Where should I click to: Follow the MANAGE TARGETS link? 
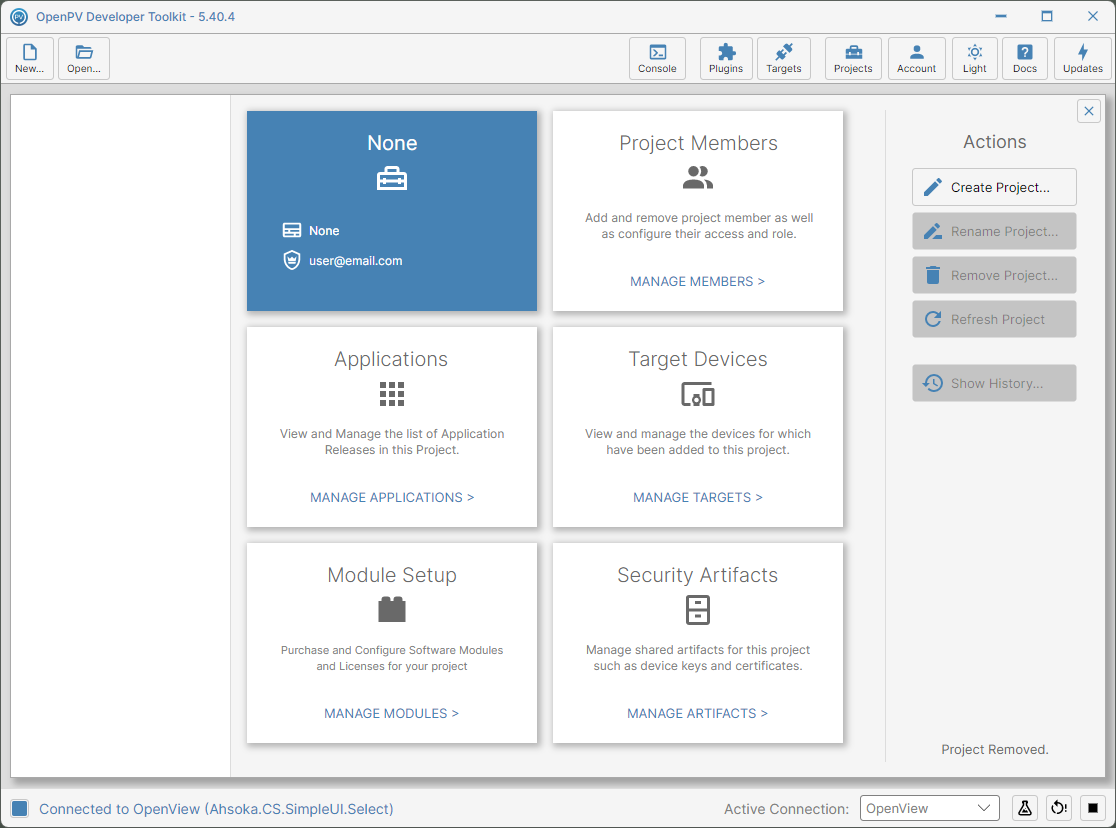coord(698,498)
